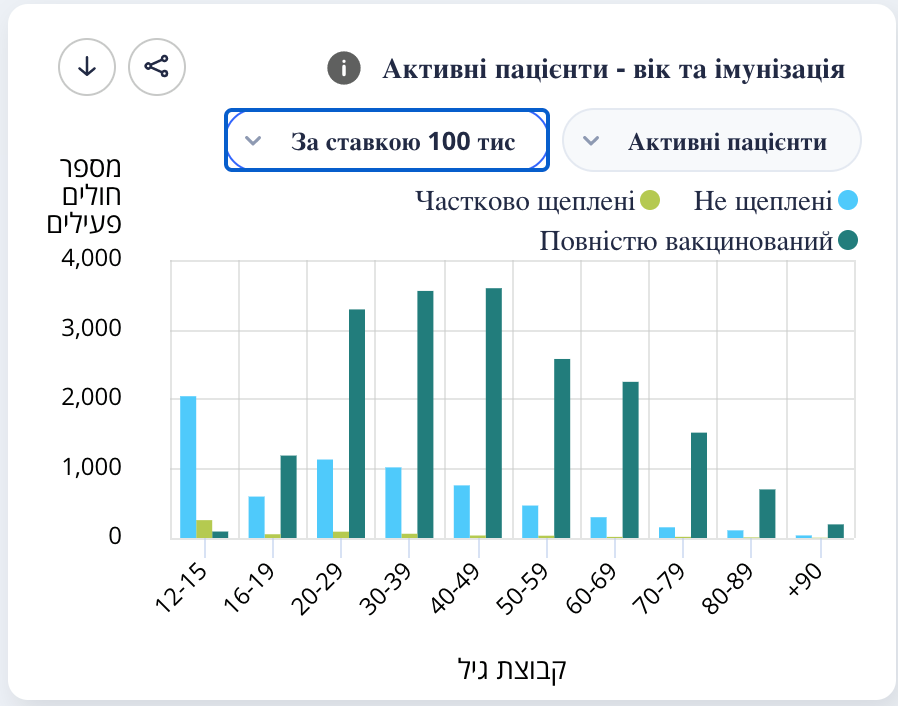The image size is (898, 706).
Task: Expand the 'Активні пацієнти' dropdown
Action: (x=711, y=141)
